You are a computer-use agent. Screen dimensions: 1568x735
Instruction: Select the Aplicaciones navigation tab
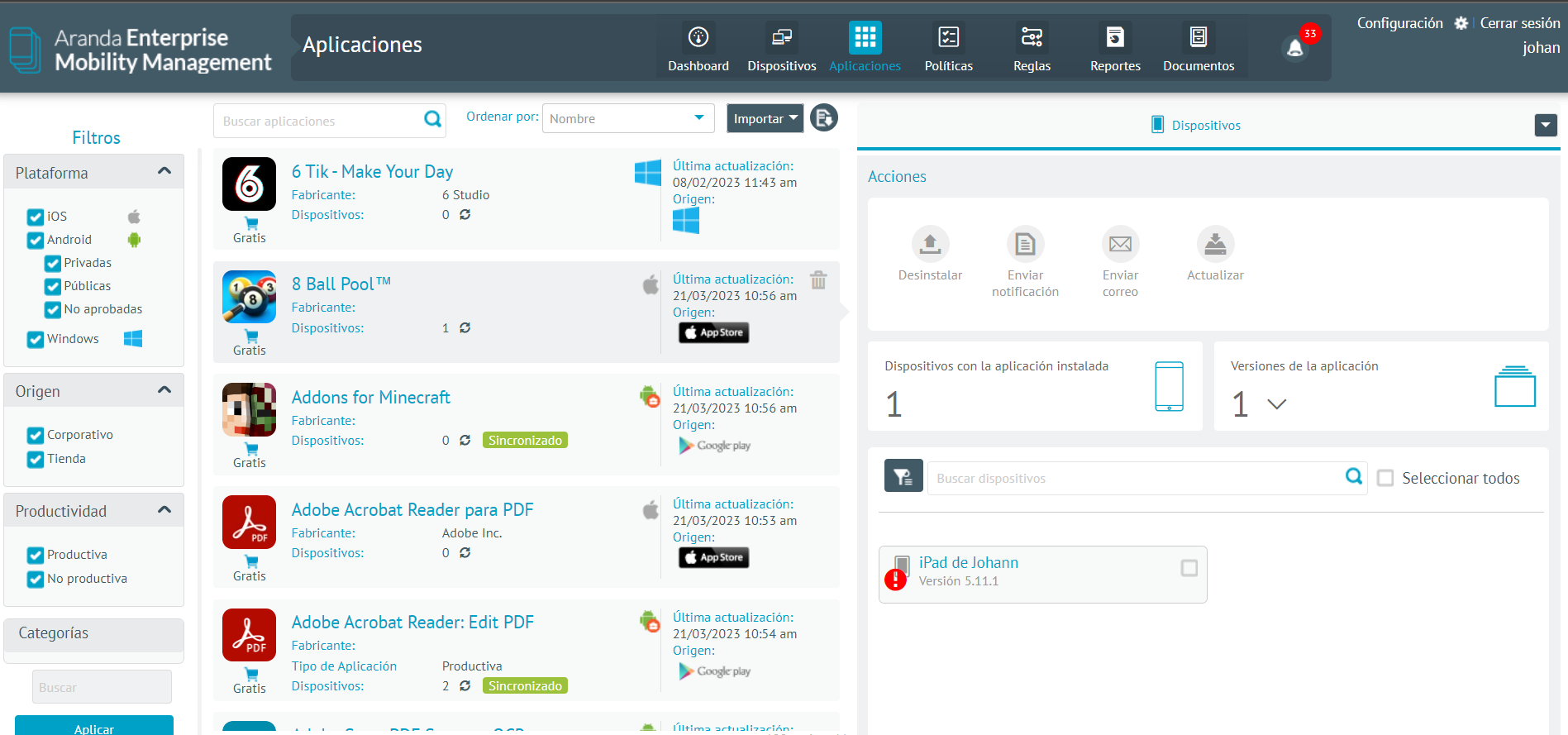[865, 48]
